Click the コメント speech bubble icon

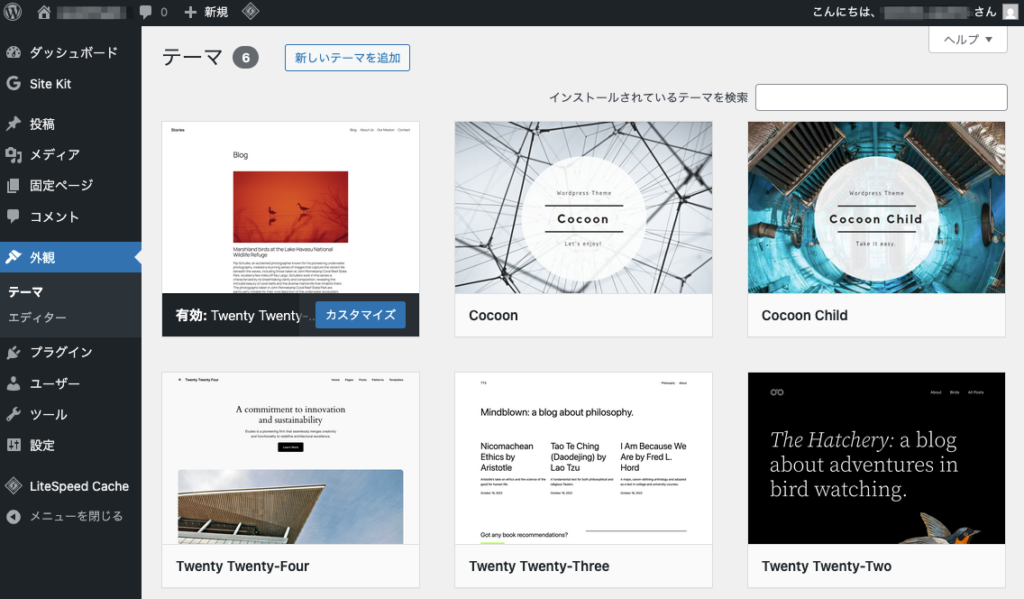click(x=14, y=216)
